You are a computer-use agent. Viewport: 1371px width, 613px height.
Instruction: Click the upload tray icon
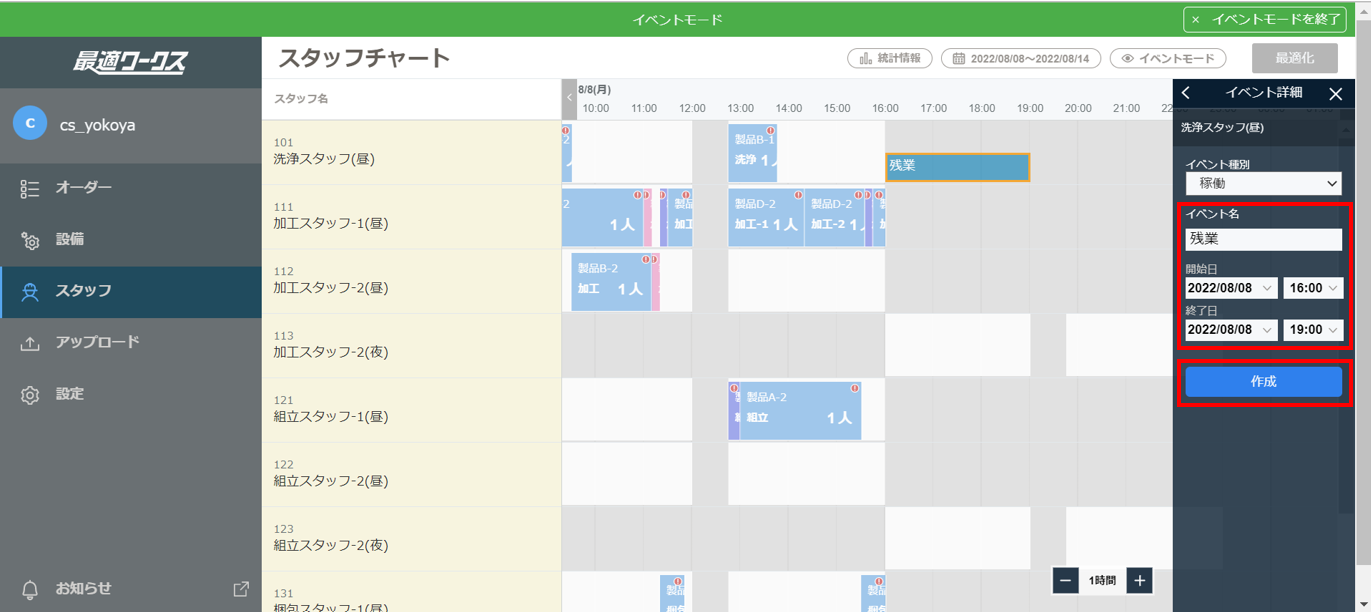[30, 343]
